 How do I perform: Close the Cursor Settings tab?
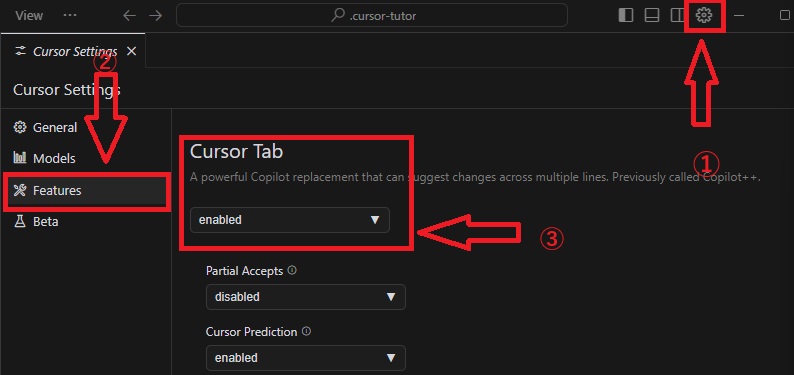click(131, 51)
